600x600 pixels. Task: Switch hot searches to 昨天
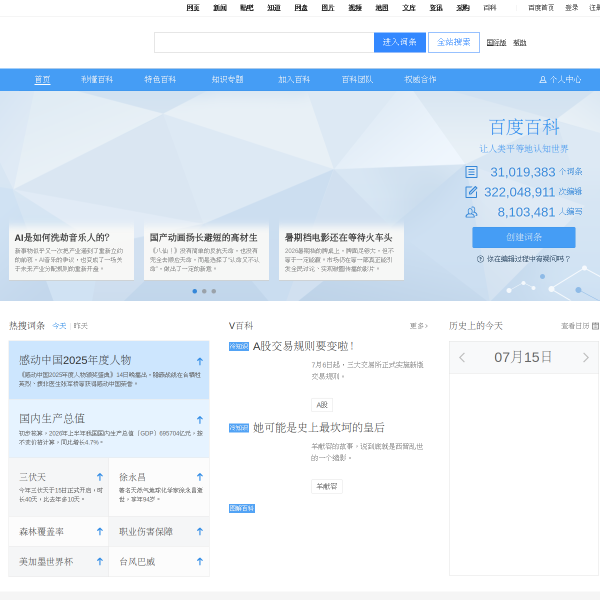(81, 326)
